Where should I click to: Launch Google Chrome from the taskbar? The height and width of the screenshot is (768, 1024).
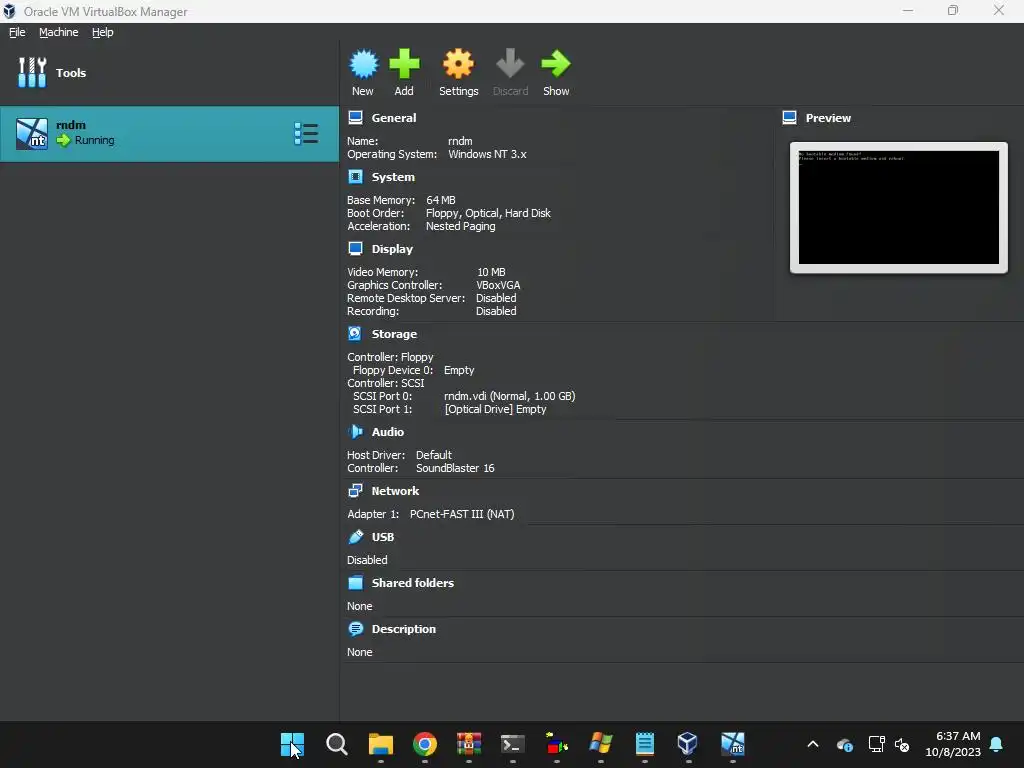pyautogui.click(x=424, y=744)
